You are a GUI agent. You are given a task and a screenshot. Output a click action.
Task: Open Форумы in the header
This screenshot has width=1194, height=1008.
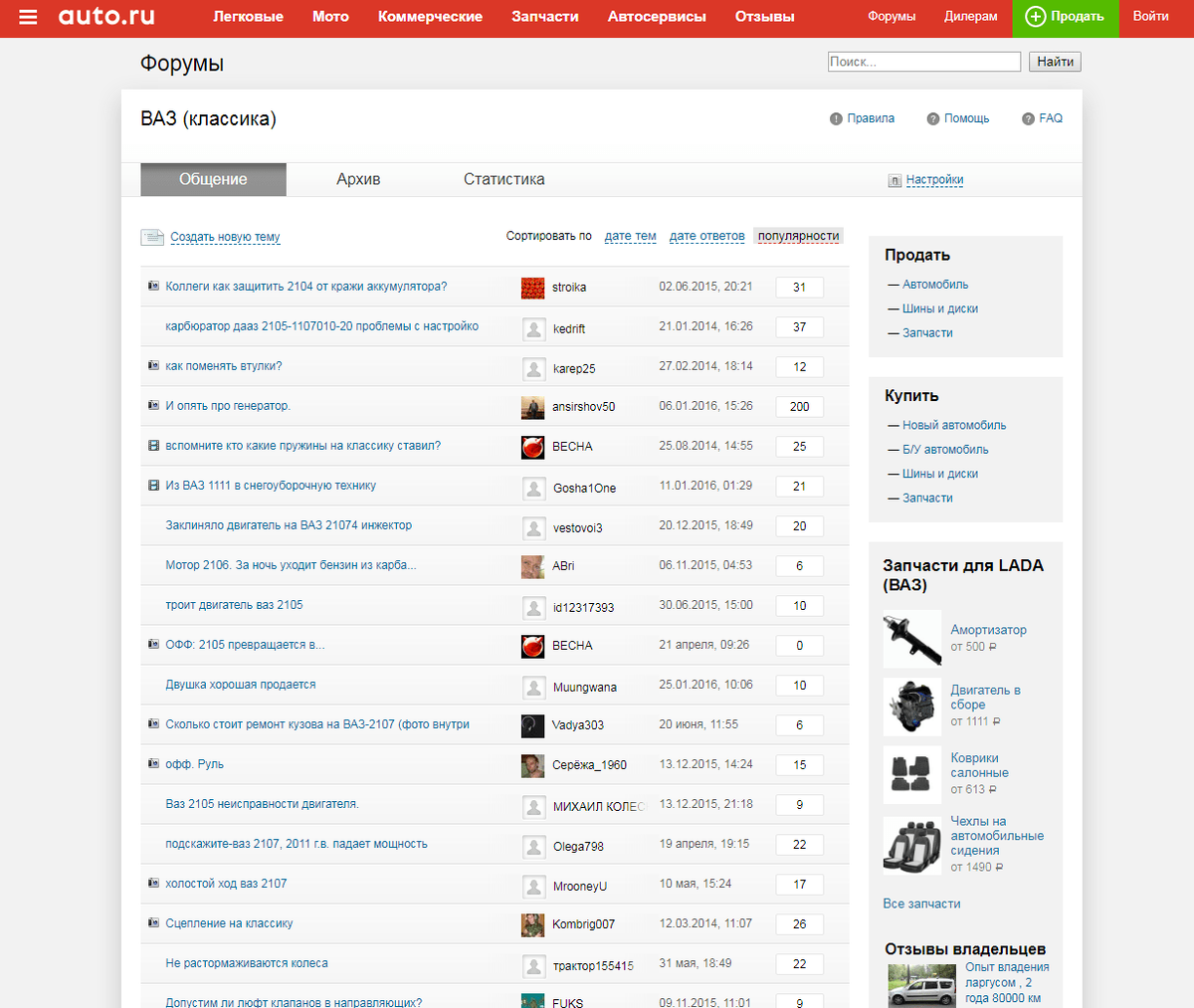(892, 17)
